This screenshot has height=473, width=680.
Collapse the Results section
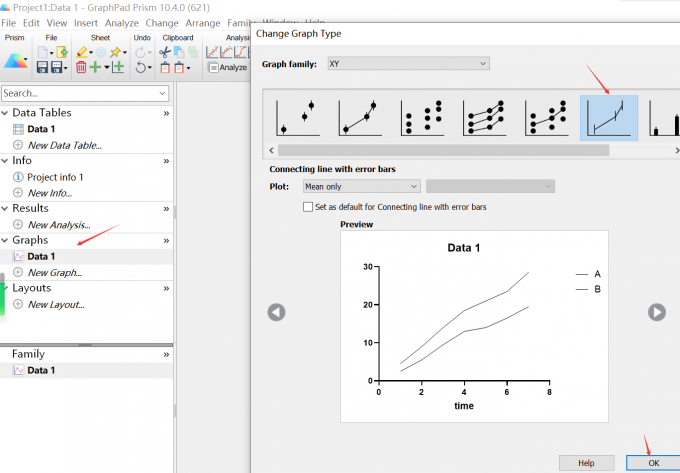click(5, 208)
